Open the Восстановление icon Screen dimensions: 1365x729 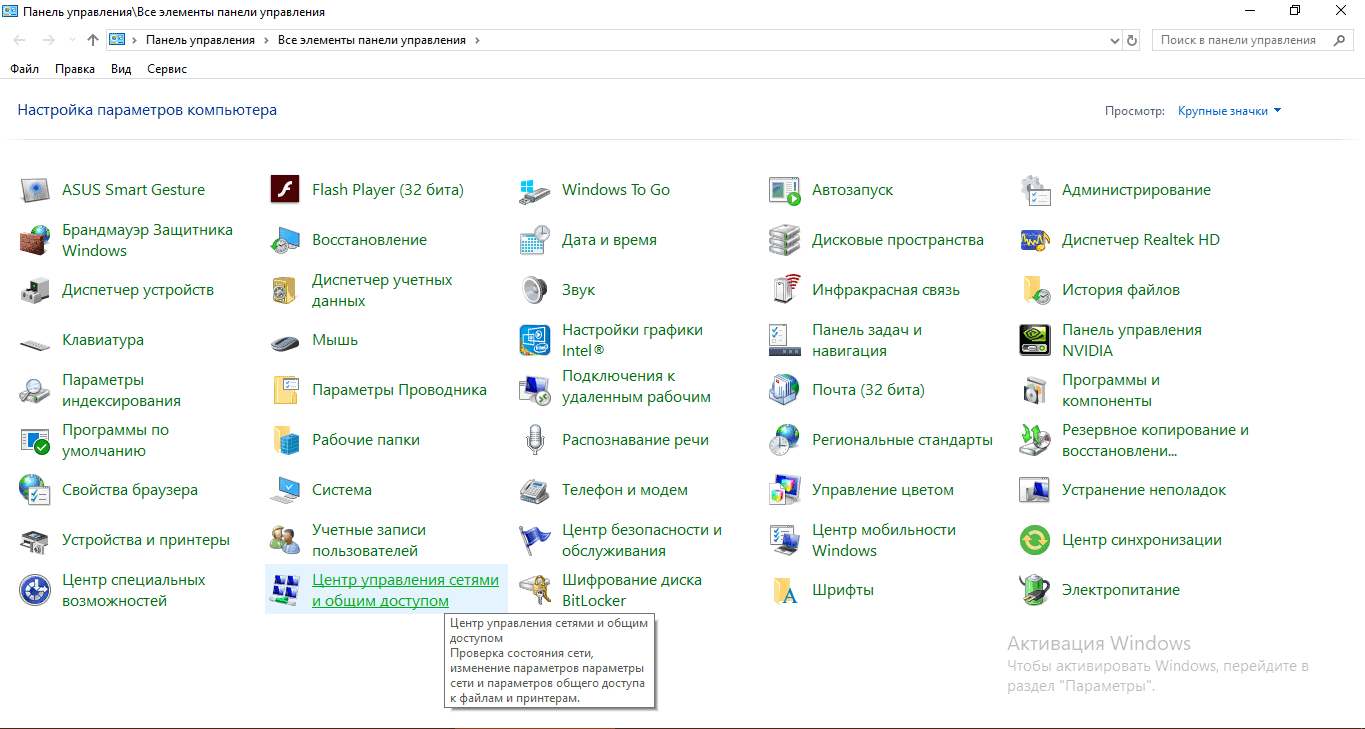286,240
